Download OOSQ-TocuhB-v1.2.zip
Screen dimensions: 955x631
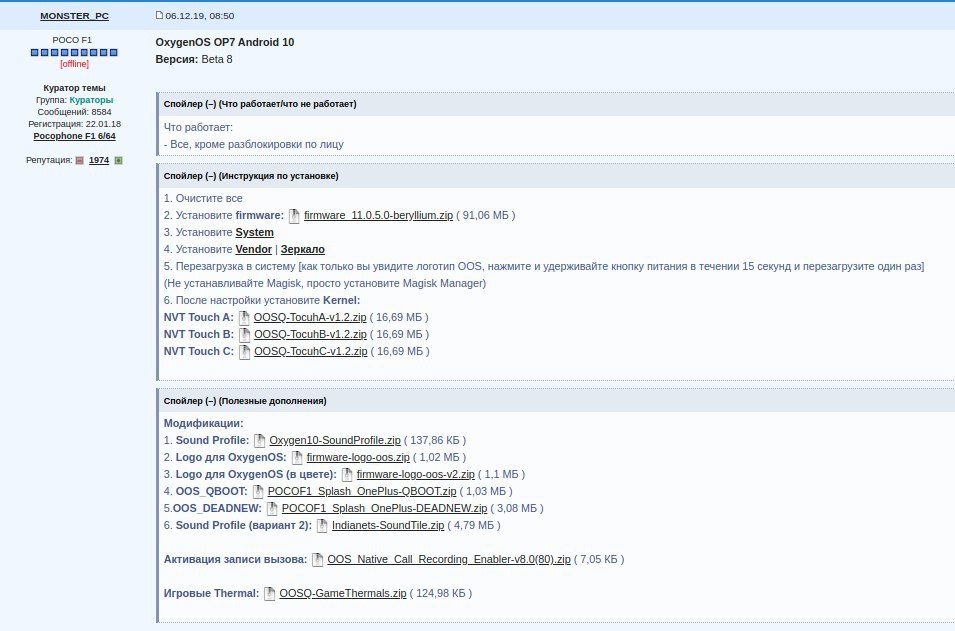(x=311, y=335)
